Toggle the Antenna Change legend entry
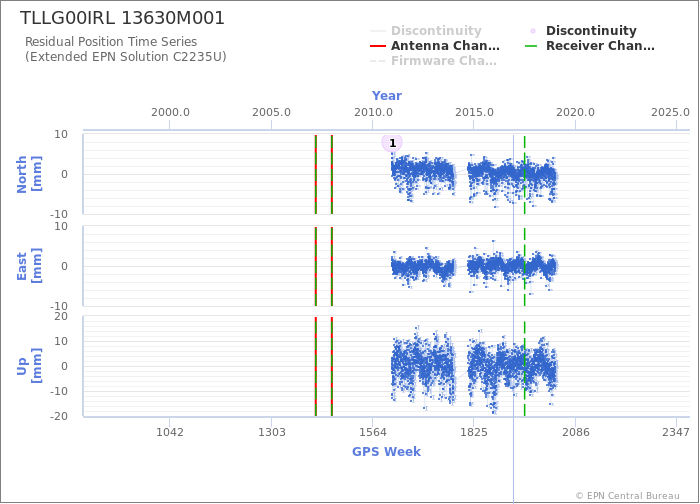The image size is (700, 504). click(x=435, y=46)
